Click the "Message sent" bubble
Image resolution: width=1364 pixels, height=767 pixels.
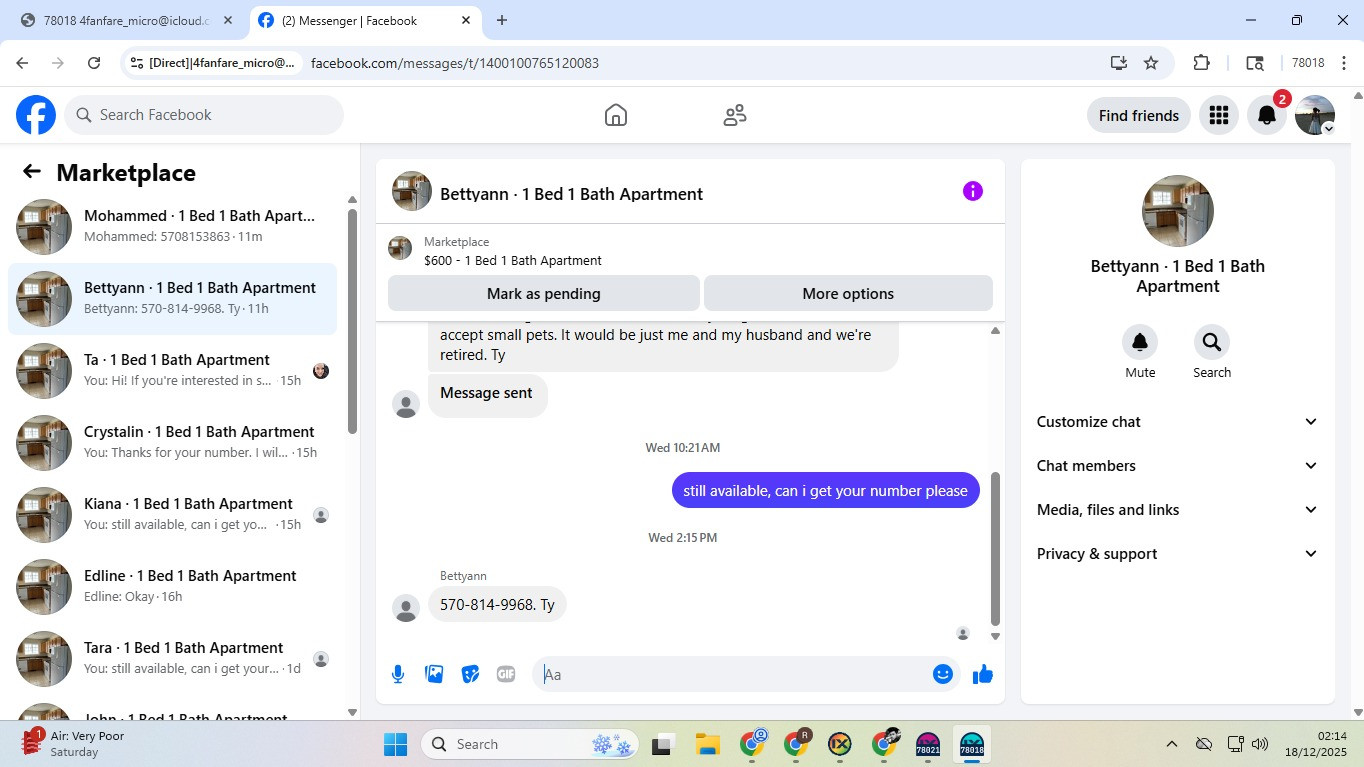pos(487,394)
